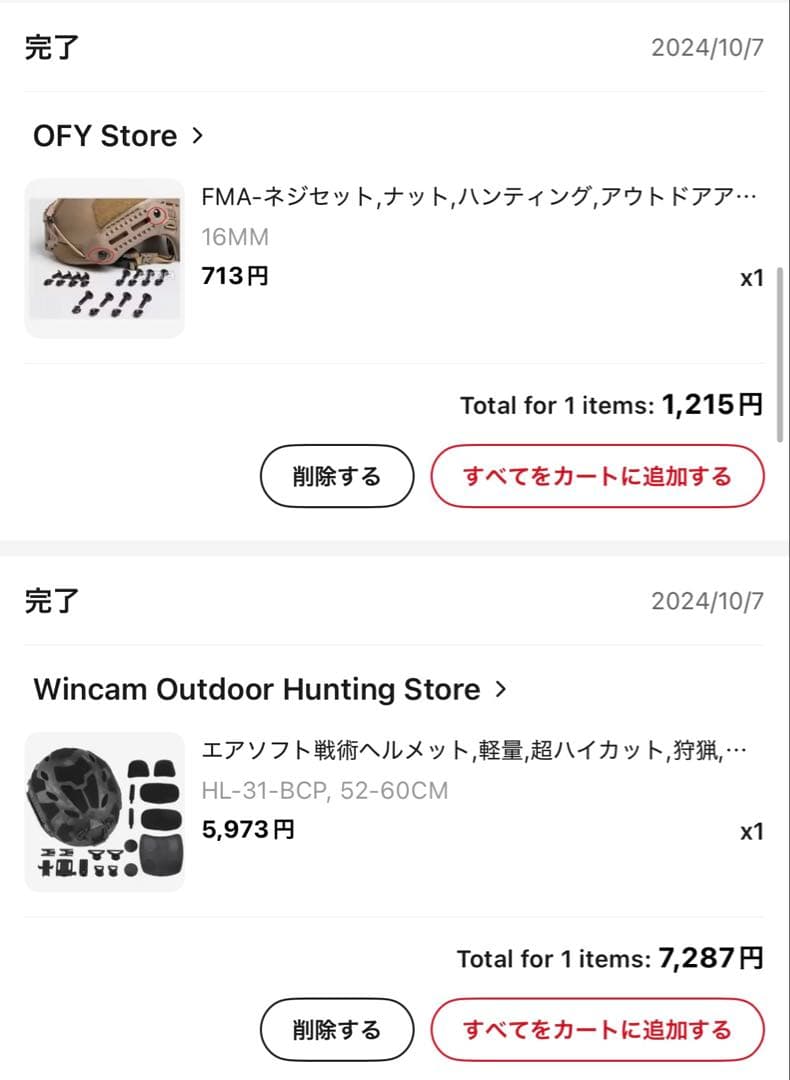Click the 完了 status of Wincam order
This screenshot has width=790, height=1080.
pos(51,601)
